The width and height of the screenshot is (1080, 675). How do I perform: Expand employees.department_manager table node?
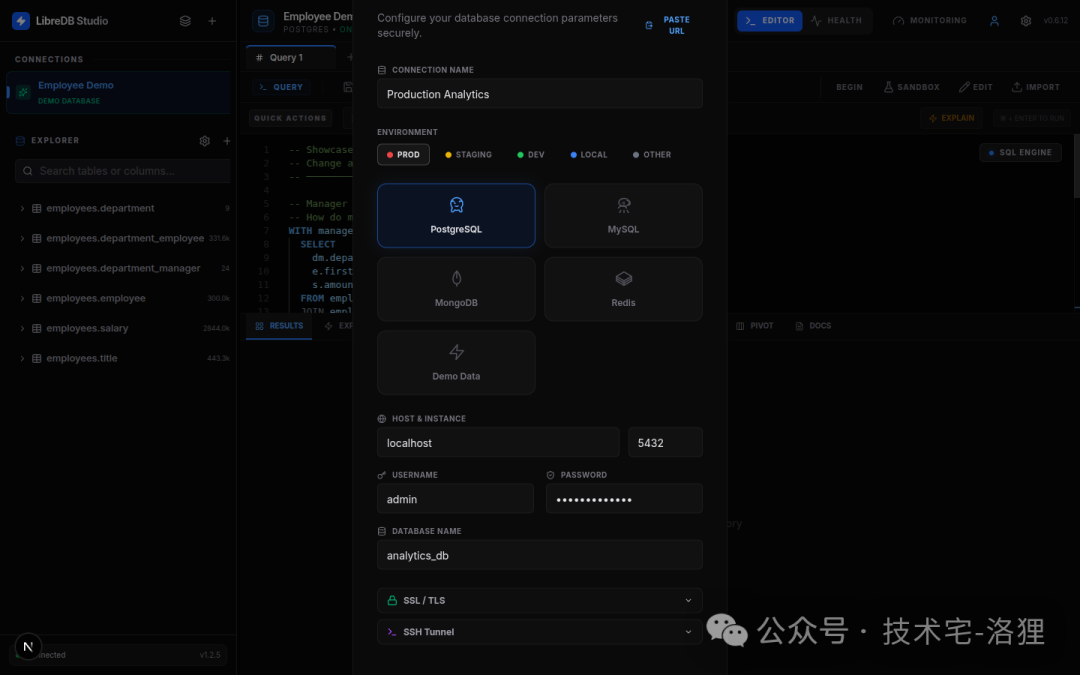[x=22, y=269]
